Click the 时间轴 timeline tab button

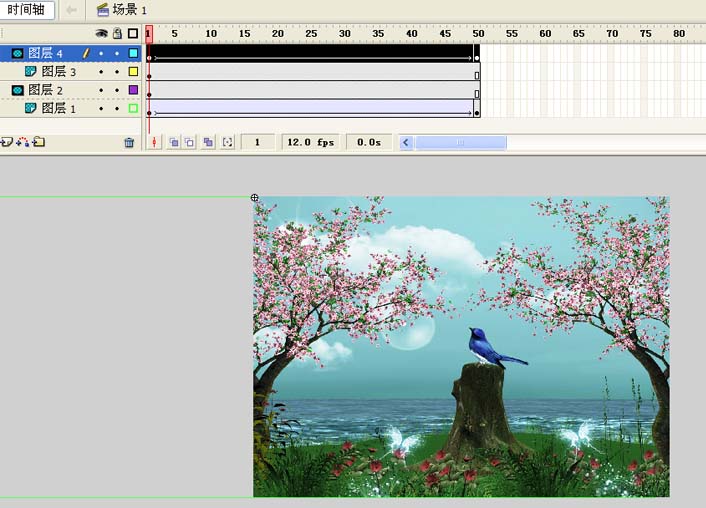26,9
